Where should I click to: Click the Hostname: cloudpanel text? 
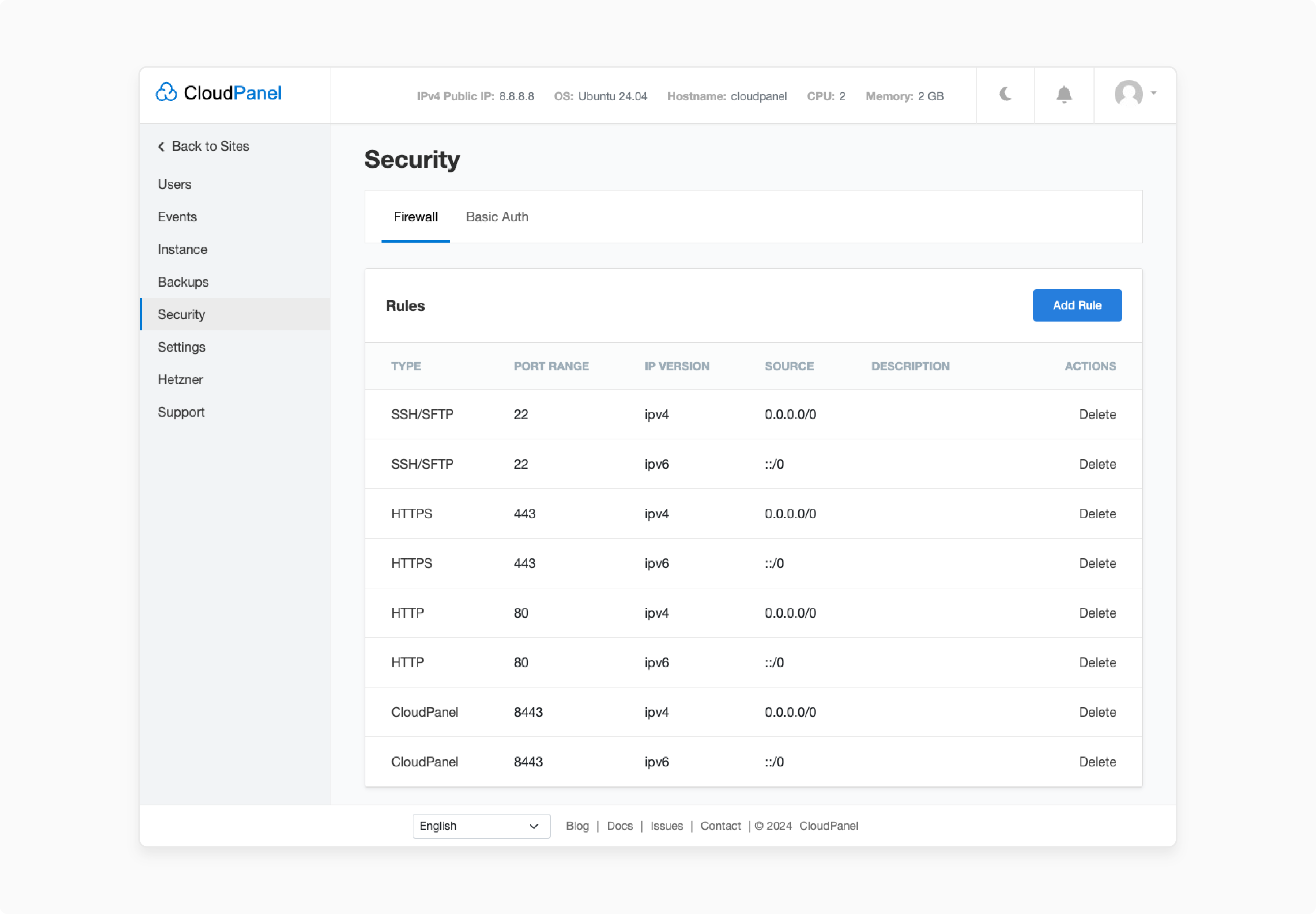[x=726, y=96]
